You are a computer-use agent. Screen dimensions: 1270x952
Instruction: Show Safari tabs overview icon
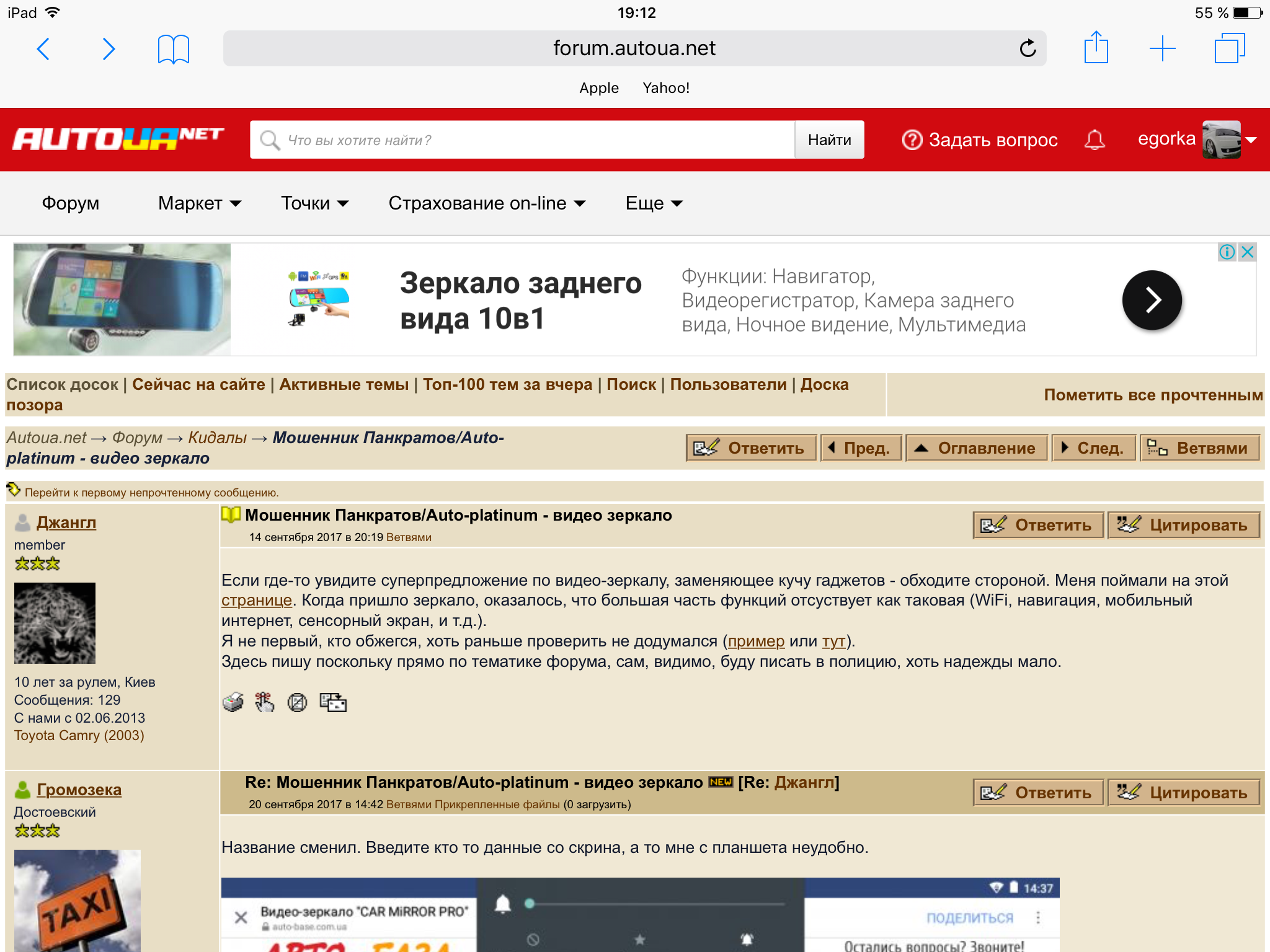(x=1229, y=48)
